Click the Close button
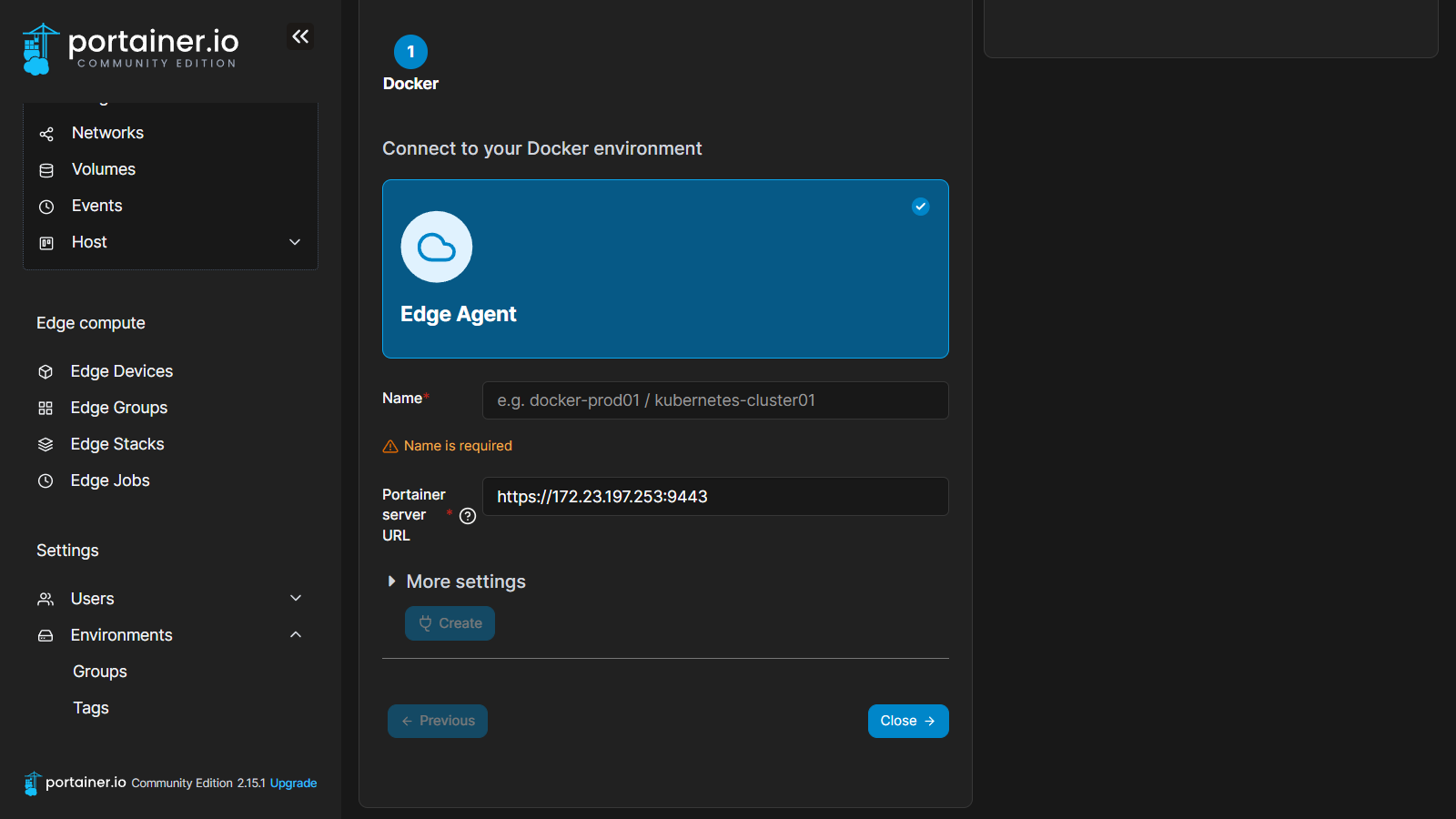Viewport: 1456px width, 819px height. pyautogui.click(x=907, y=721)
